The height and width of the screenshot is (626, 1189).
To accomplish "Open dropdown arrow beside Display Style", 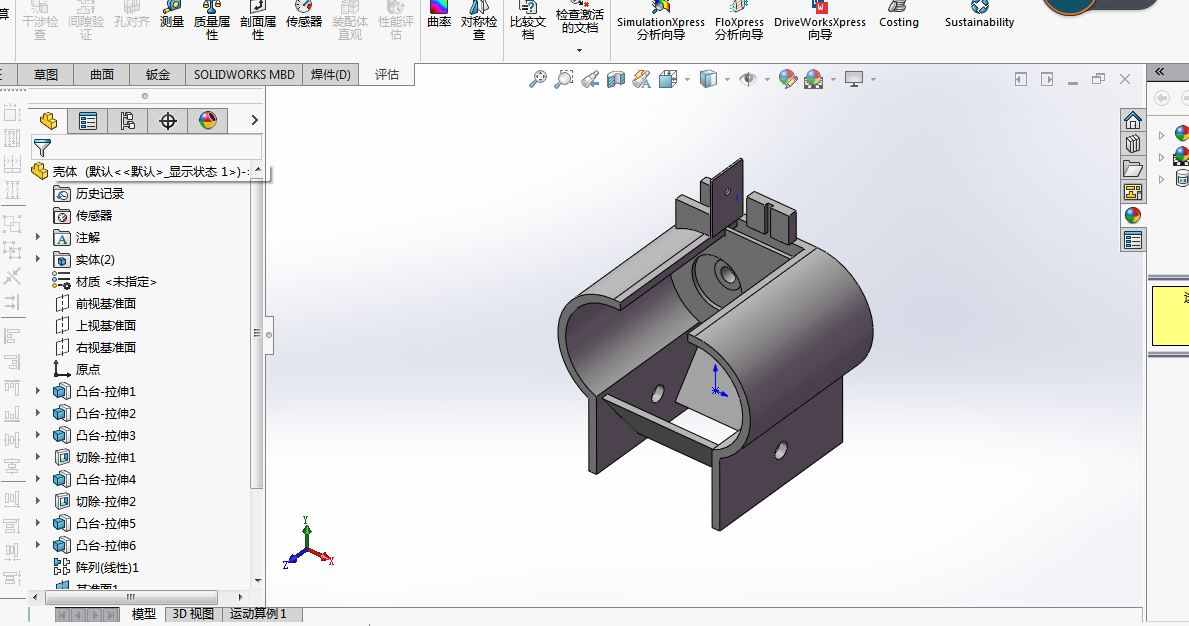I will [x=727, y=79].
